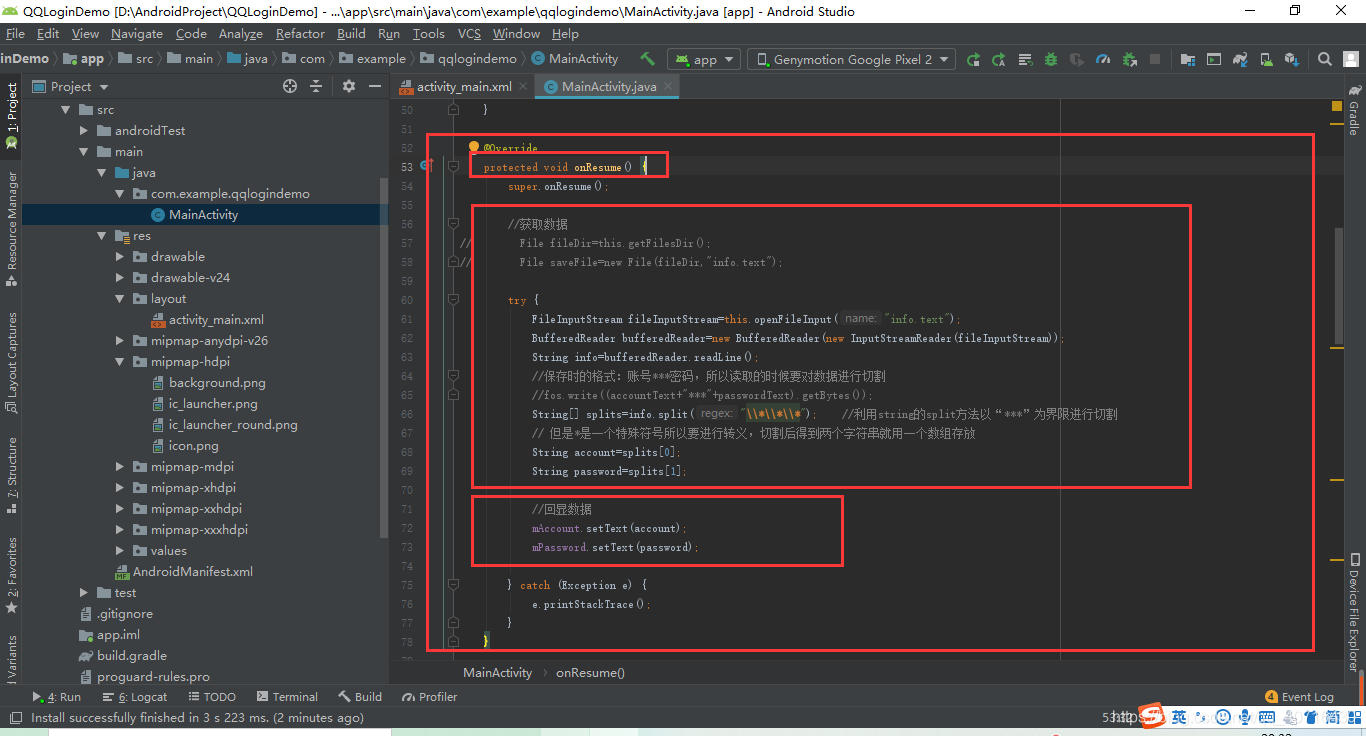Open Project panel gear settings
The width and height of the screenshot is (1366, 736).
click(x=349, y=86)
